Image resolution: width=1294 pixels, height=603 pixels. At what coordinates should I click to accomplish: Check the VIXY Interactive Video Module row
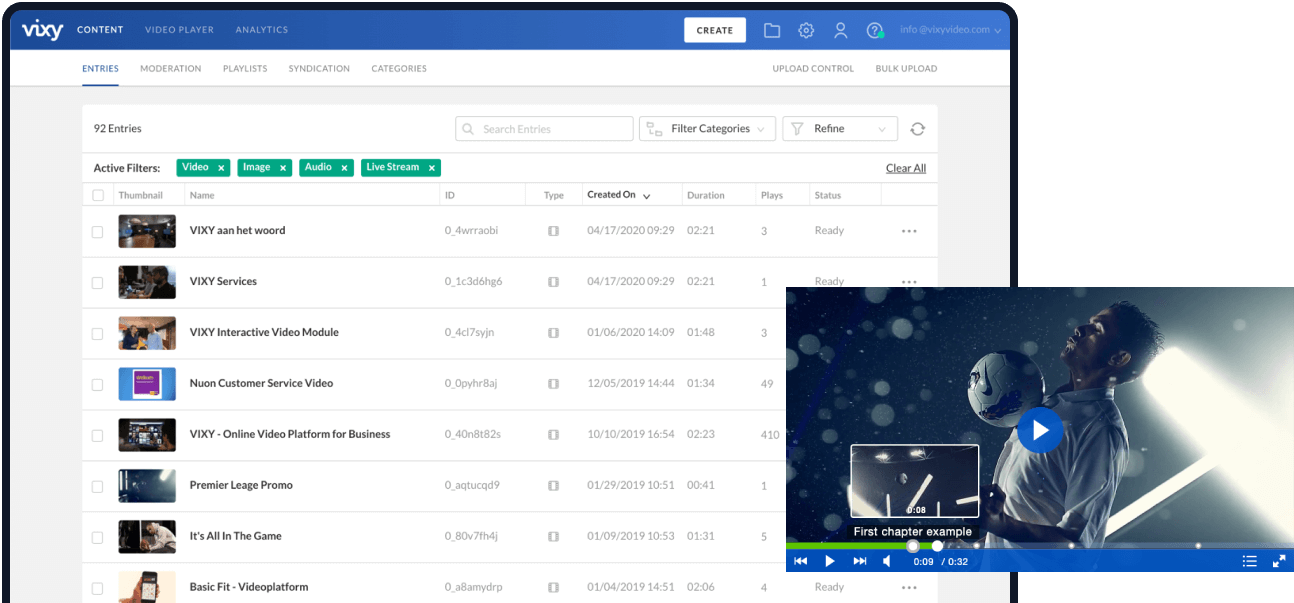[98, 334]
